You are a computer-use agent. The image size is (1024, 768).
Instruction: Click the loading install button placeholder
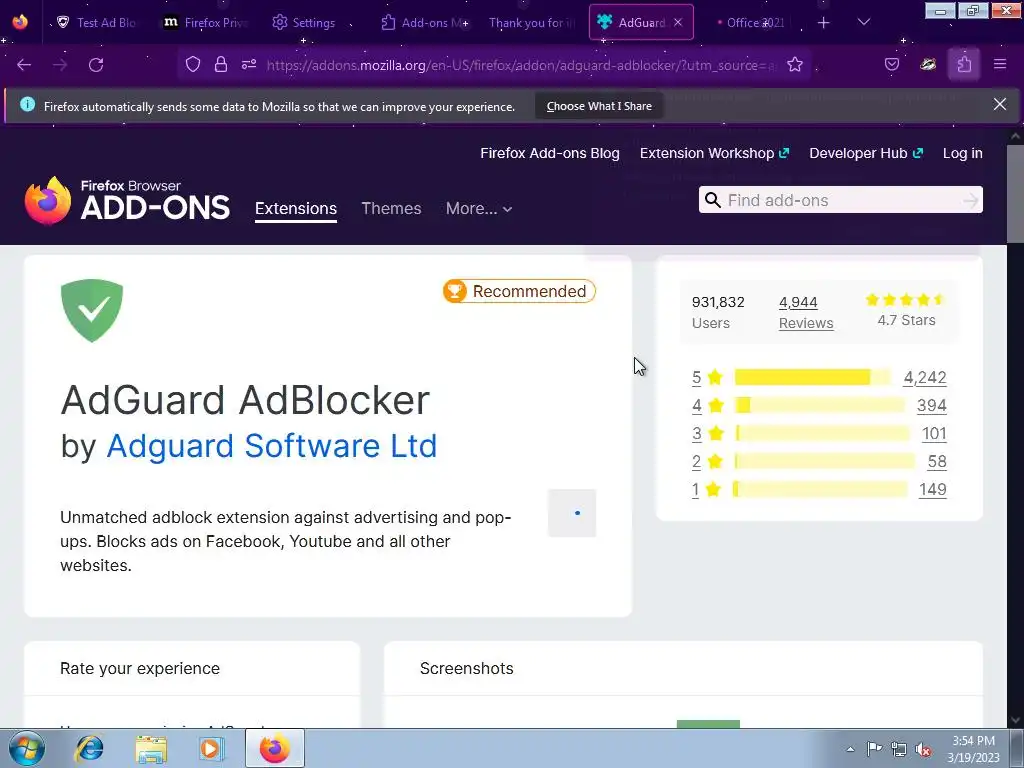(572, 513)
